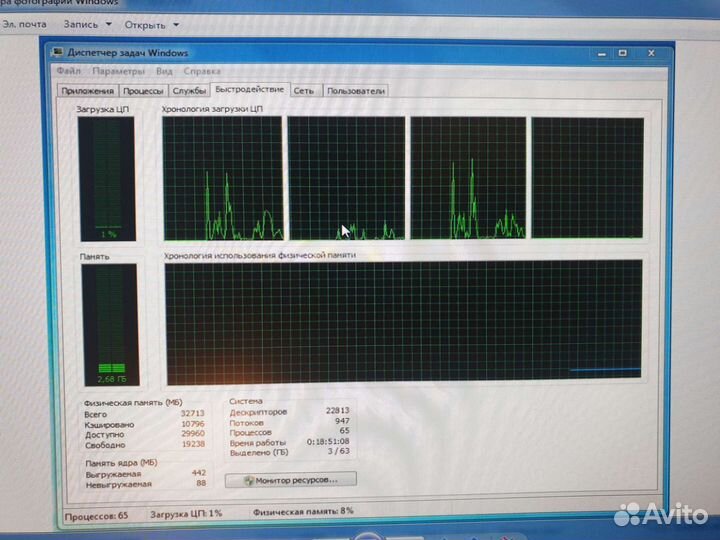720x540 pixels.
Task: Open the Запись dropdown in photo viewer
Action: coord(87,24)
